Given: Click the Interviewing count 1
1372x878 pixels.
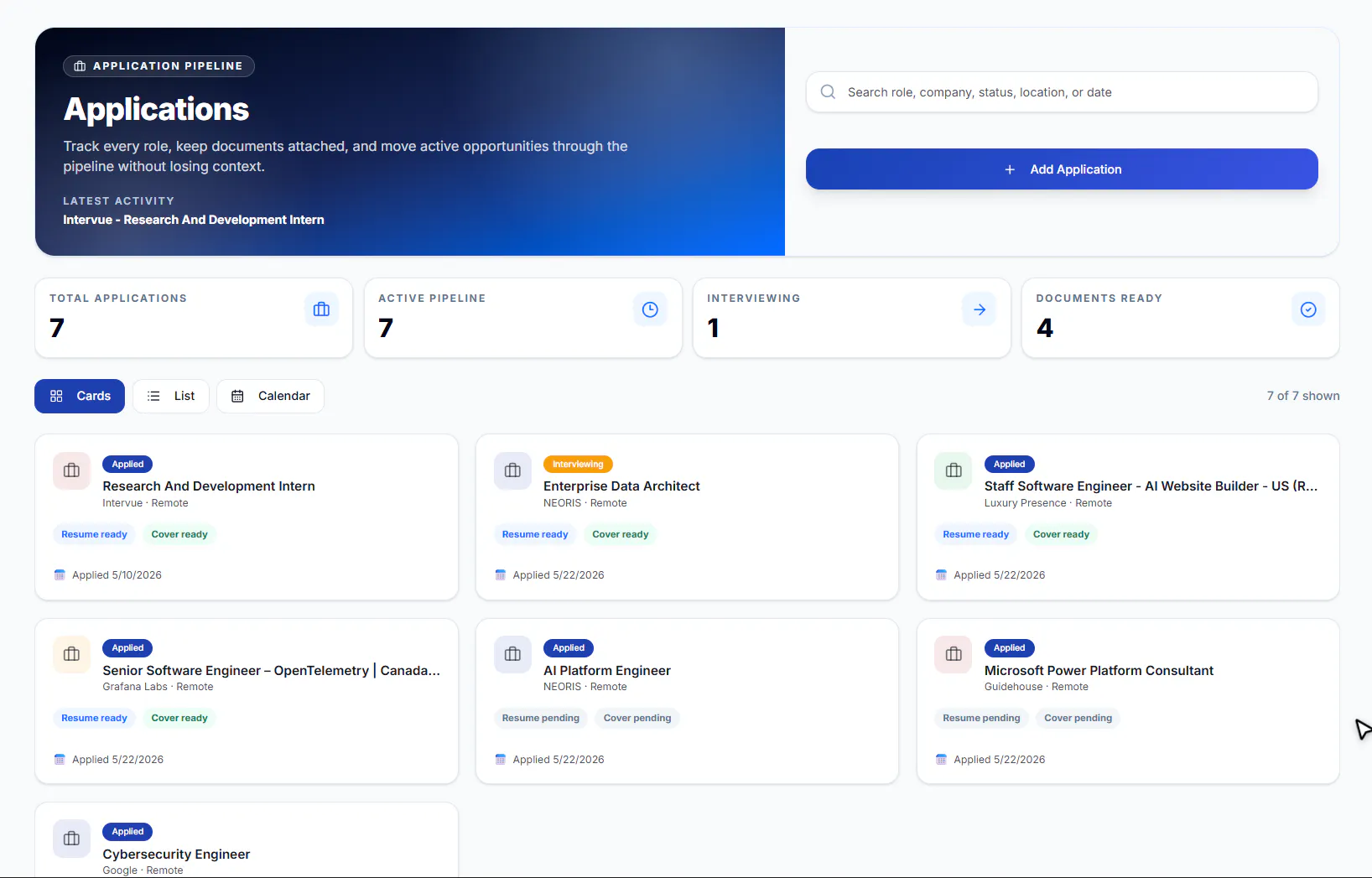Looking at the screenshot, I should coord(714,328).
